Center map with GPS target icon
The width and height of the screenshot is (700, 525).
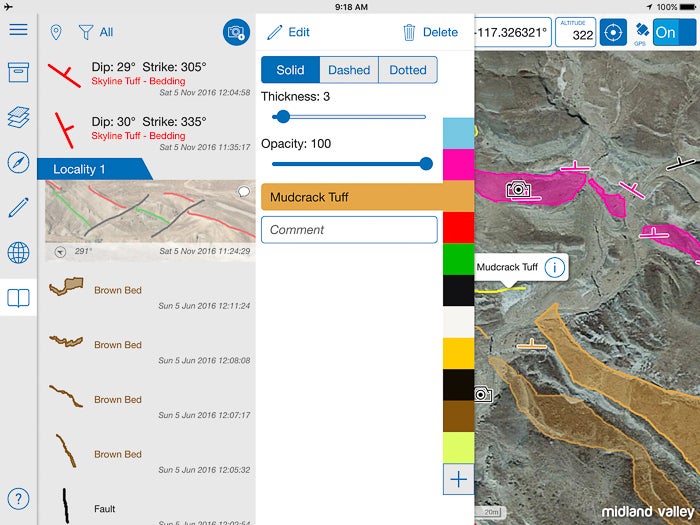coord(613,32)
